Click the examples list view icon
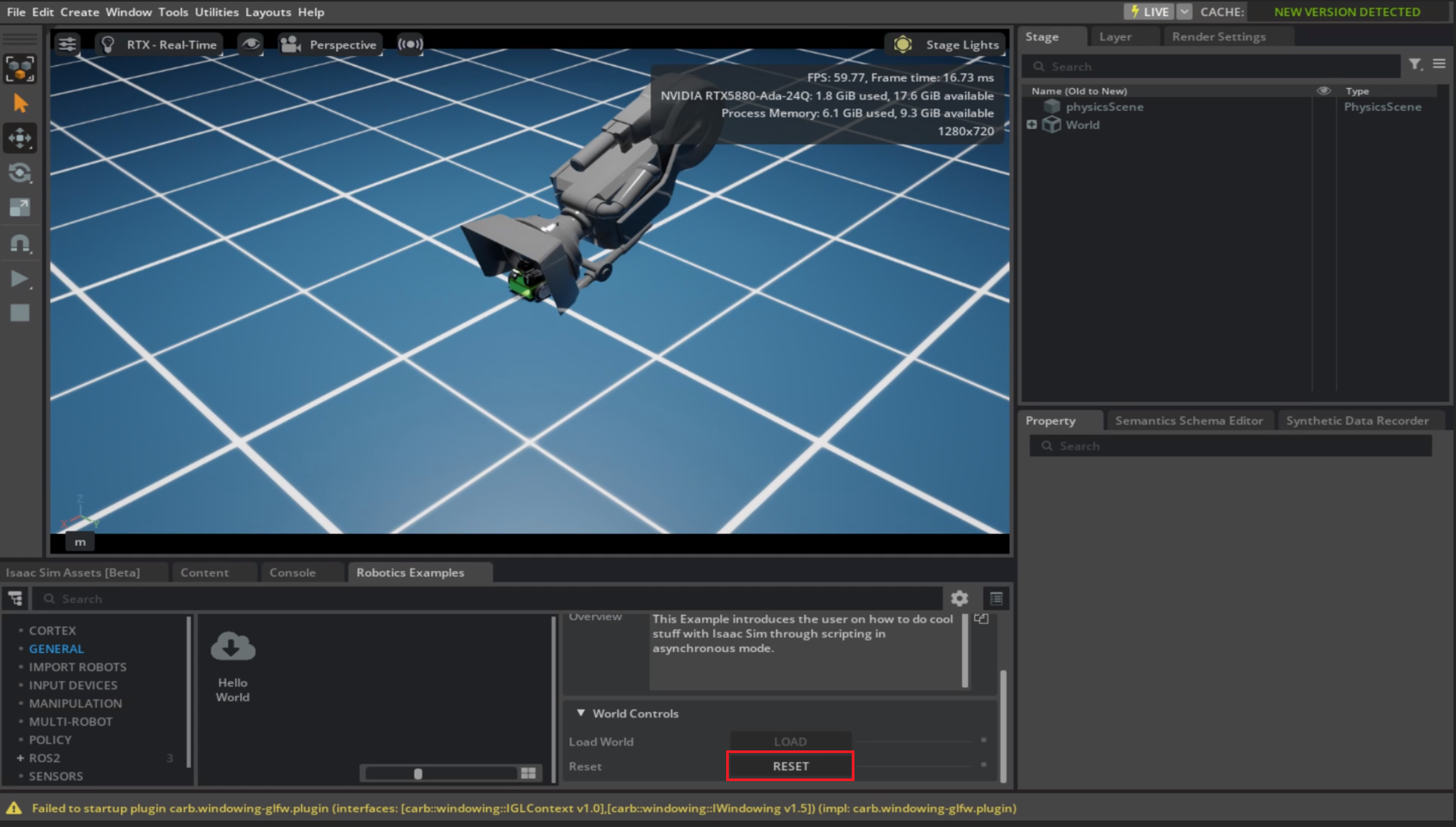Image resolution: width=1456 pixels, height=827 pixels. [x=996, y=599]
